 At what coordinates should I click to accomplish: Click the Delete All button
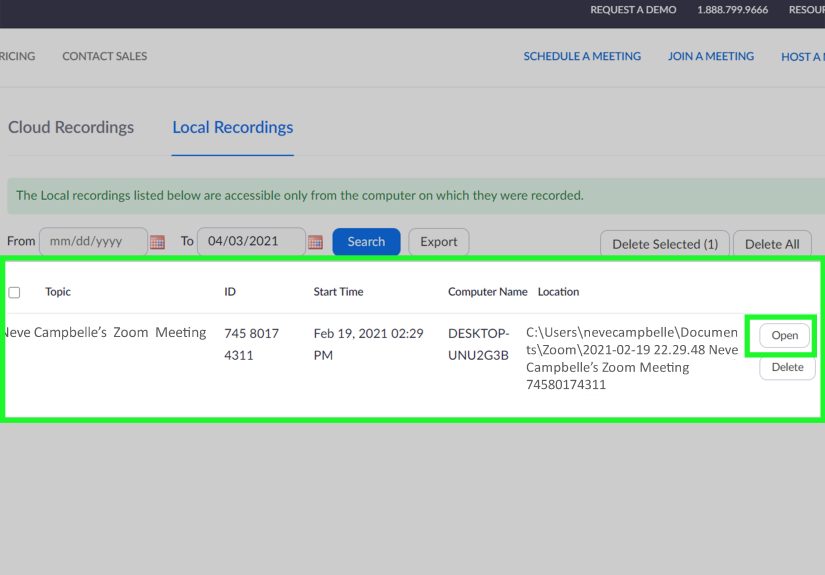point(772,244)
